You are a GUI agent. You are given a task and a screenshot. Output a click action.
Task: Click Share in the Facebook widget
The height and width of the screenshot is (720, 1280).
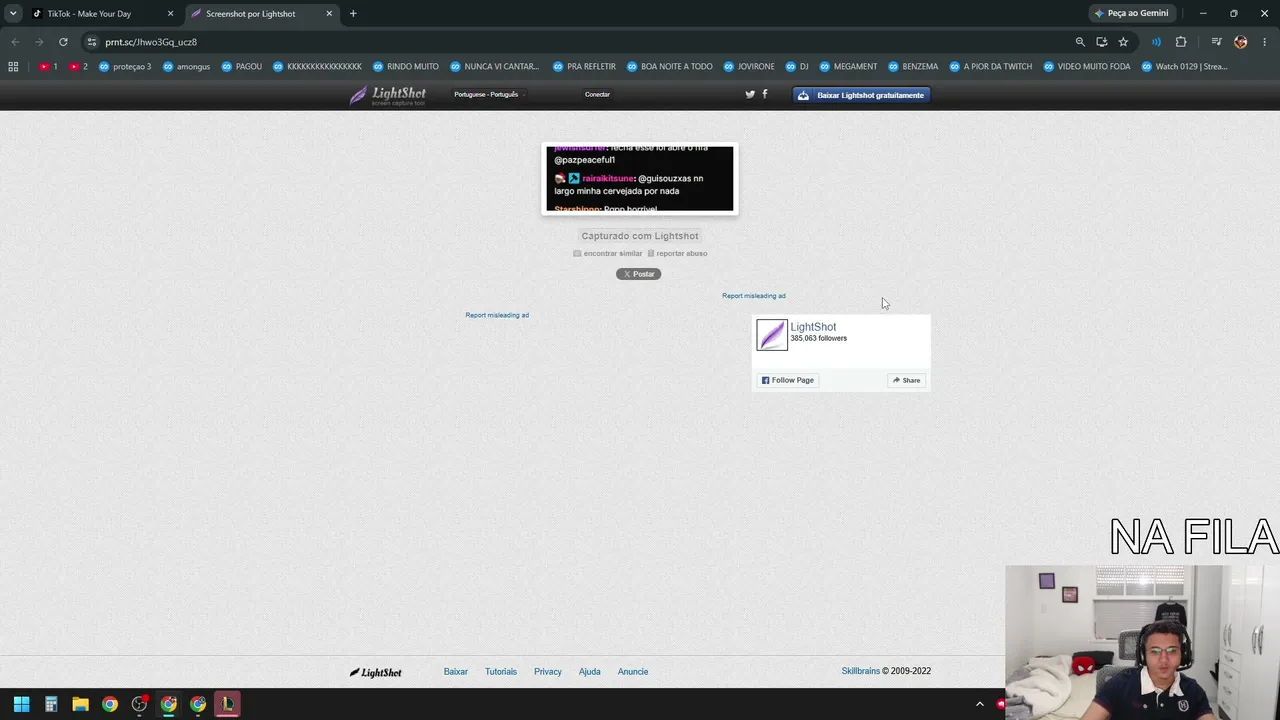[x=907, y=380]
